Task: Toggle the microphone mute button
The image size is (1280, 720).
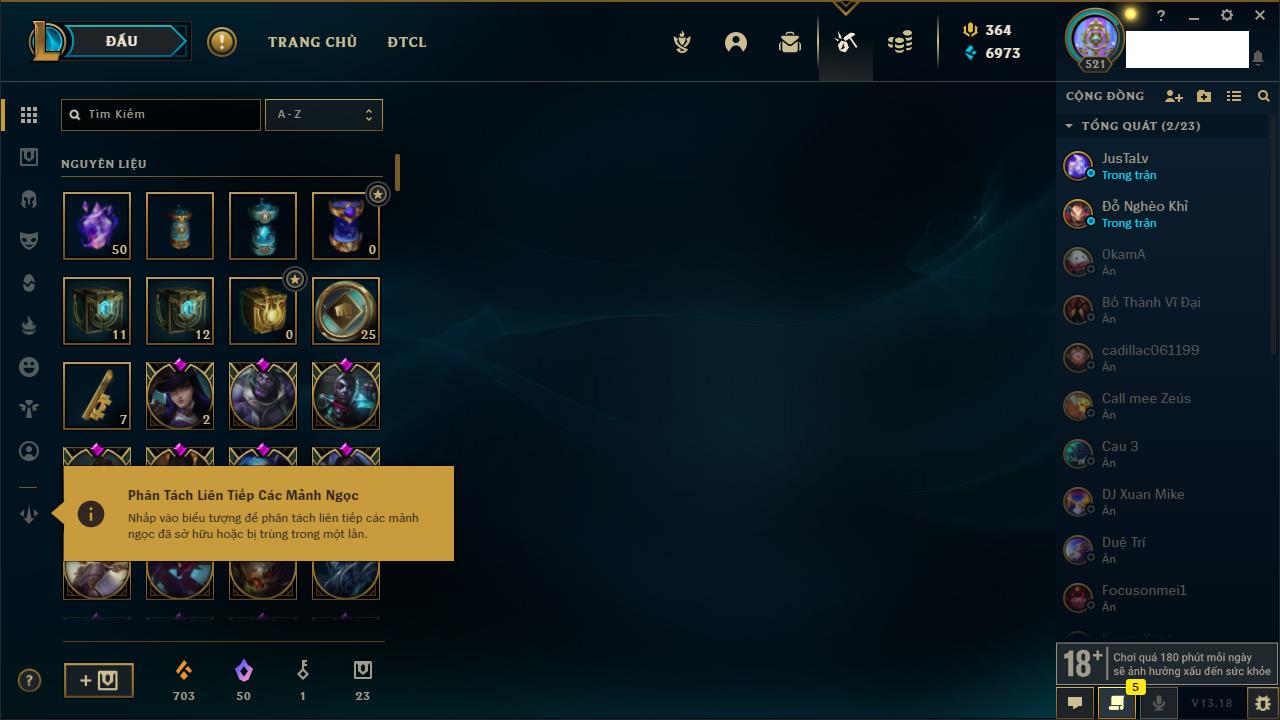Action: 1158,703
